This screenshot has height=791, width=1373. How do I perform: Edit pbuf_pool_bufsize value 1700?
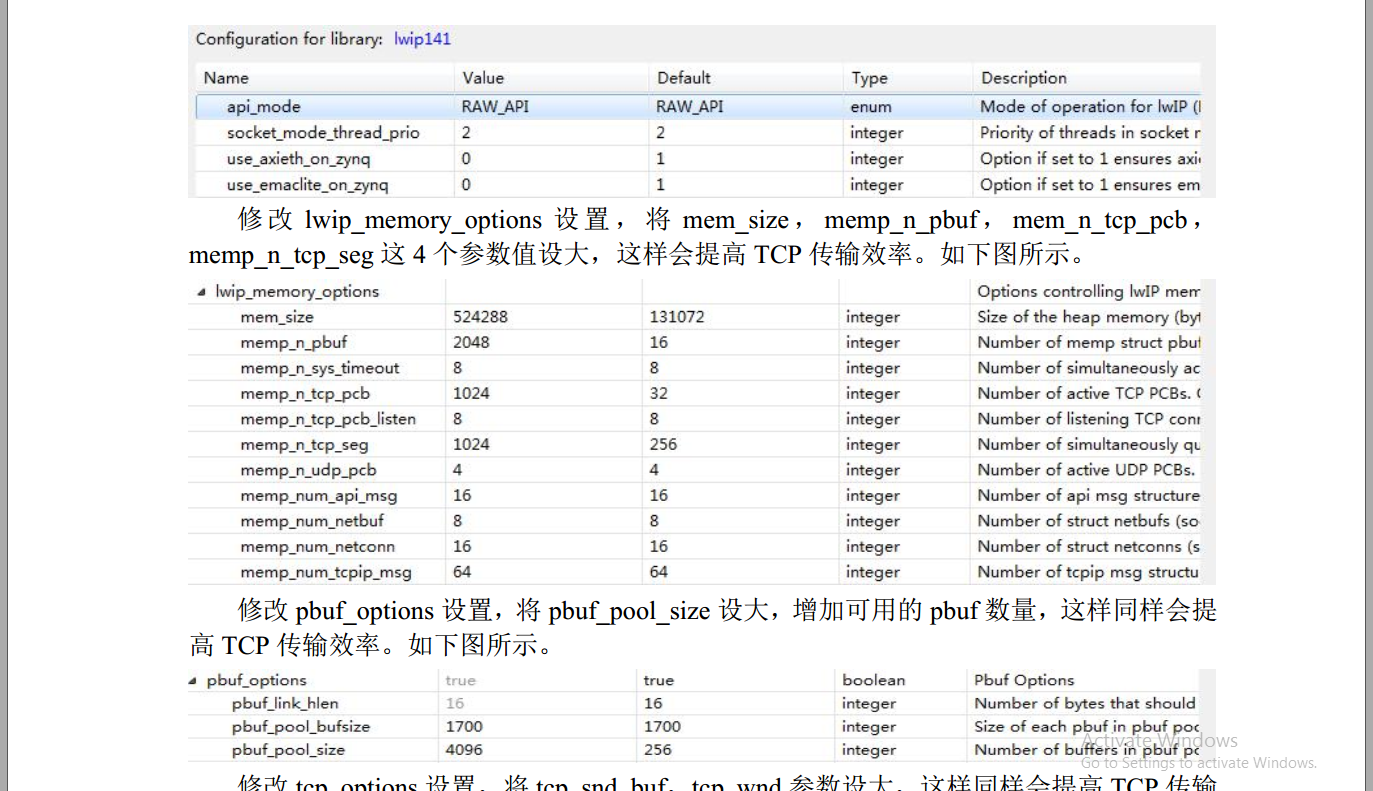464,727
